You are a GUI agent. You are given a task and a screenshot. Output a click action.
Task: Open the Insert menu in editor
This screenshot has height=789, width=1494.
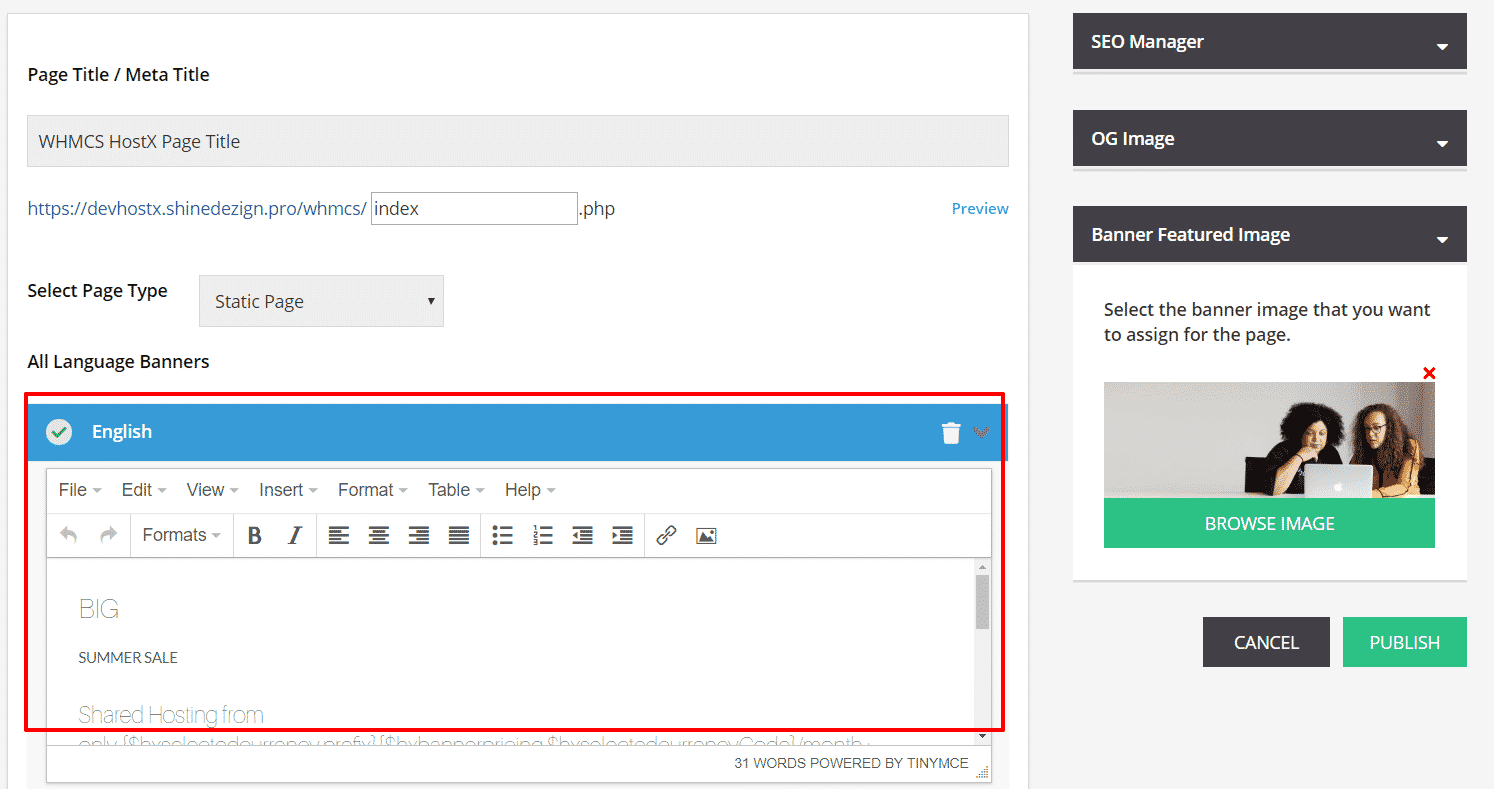pos(287,490)
